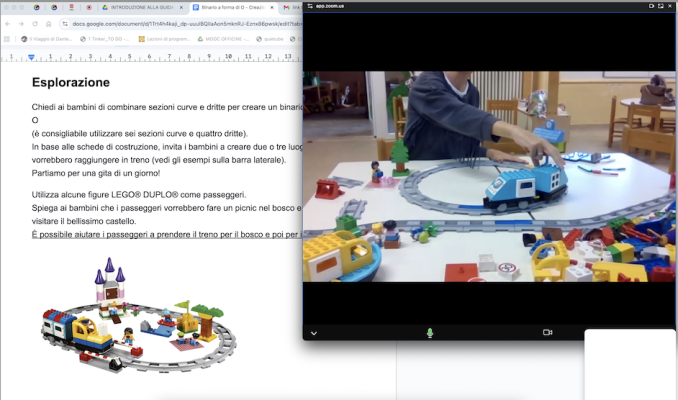Image resolution: width=678 pixels, height=400 pixels.
Task: Expand the chevron at Zoom bottom-left
Action: point(313,333)
